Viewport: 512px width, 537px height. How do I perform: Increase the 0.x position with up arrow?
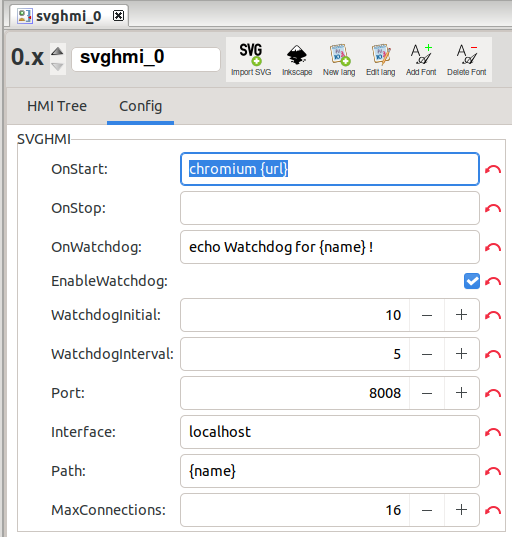[58, 51]
